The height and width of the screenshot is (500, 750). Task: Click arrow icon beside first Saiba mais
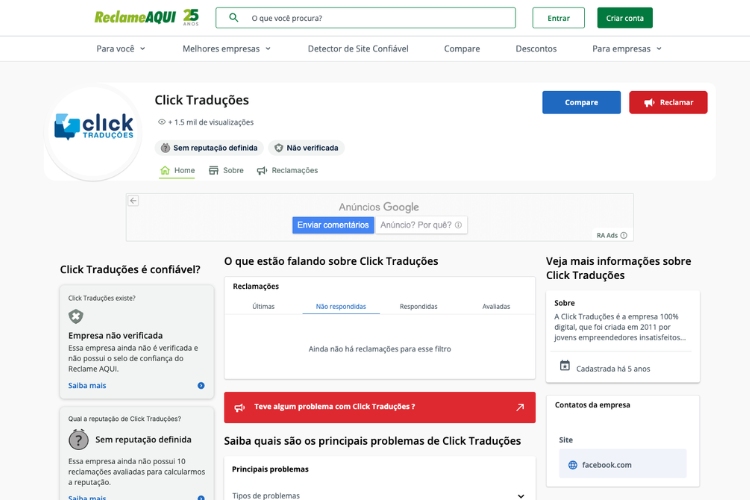point(201,386)
